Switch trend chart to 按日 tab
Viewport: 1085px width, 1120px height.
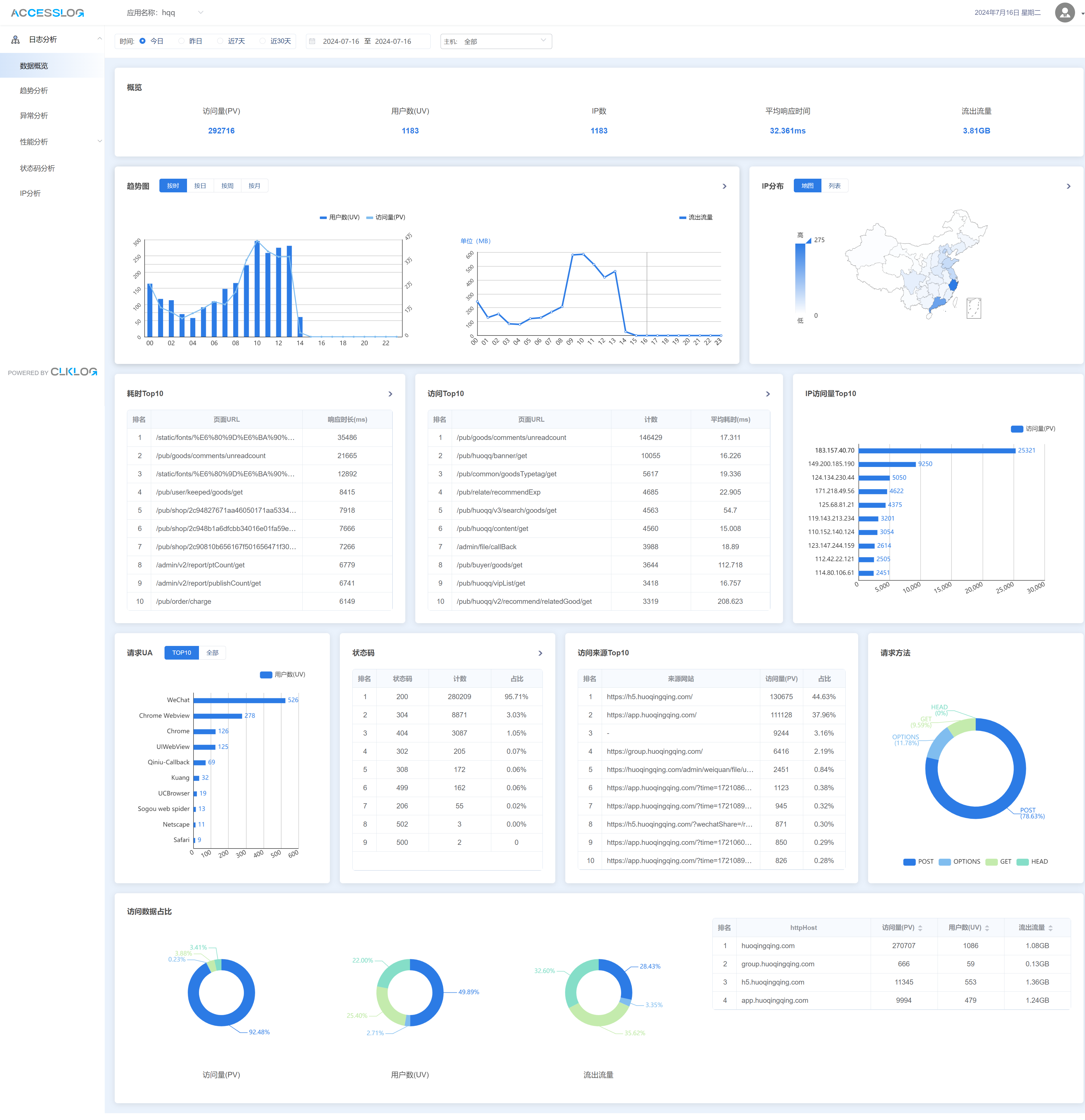click(200, 186)
